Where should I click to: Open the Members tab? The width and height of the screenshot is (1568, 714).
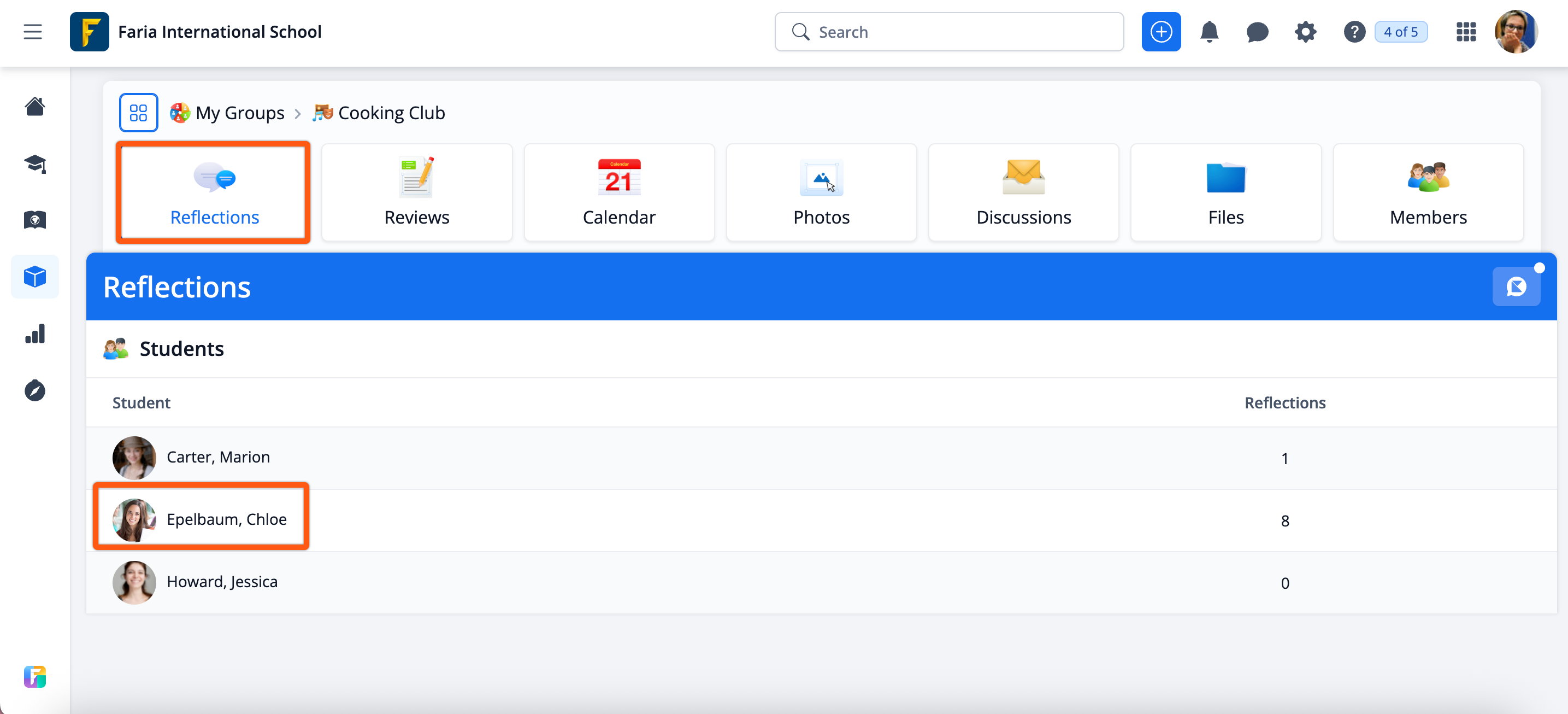point(1428,192)
